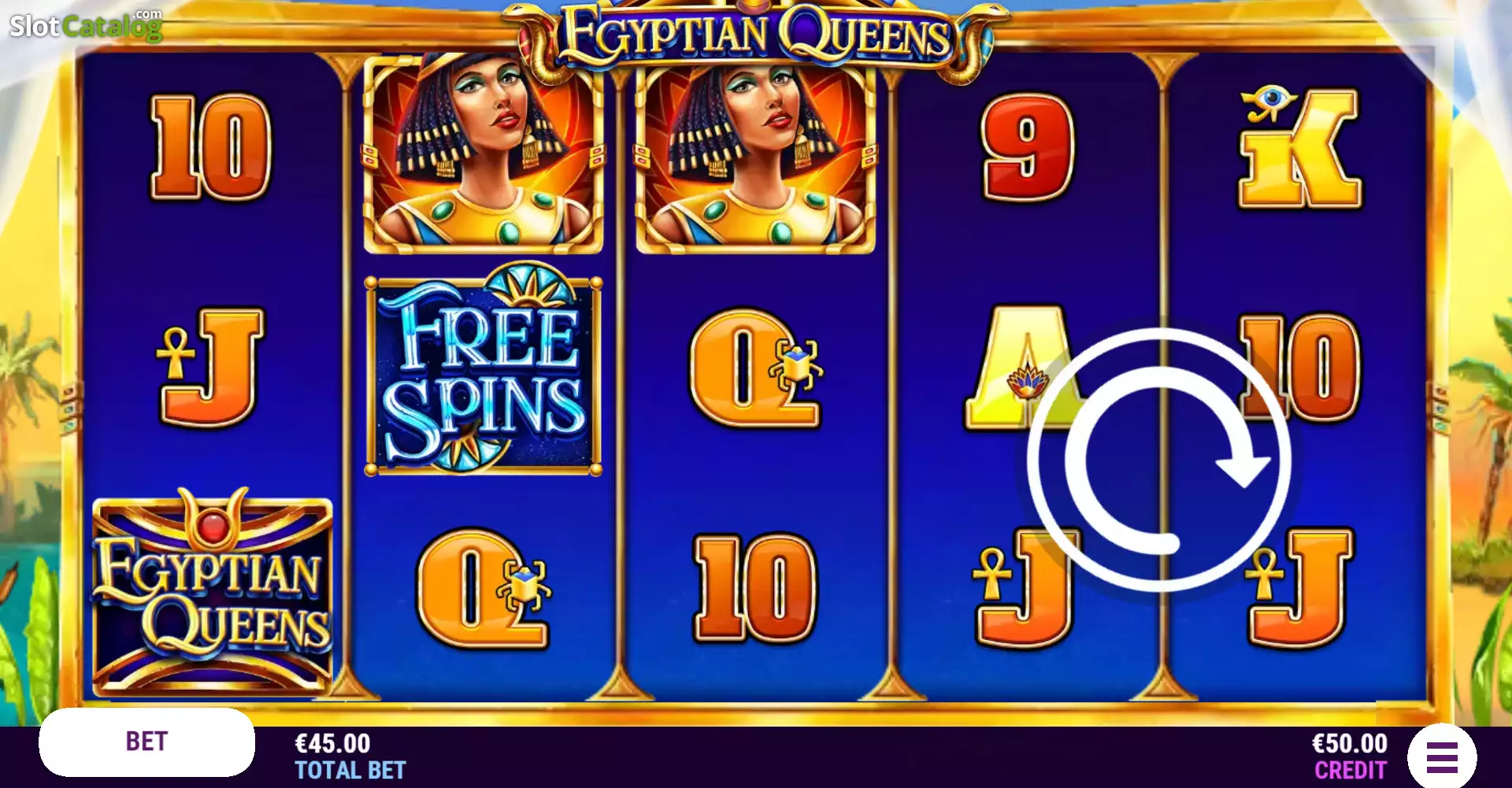Open the SlotCatalog.com watermark link
The image size is (1512, 788).
[x=86, y=25]
